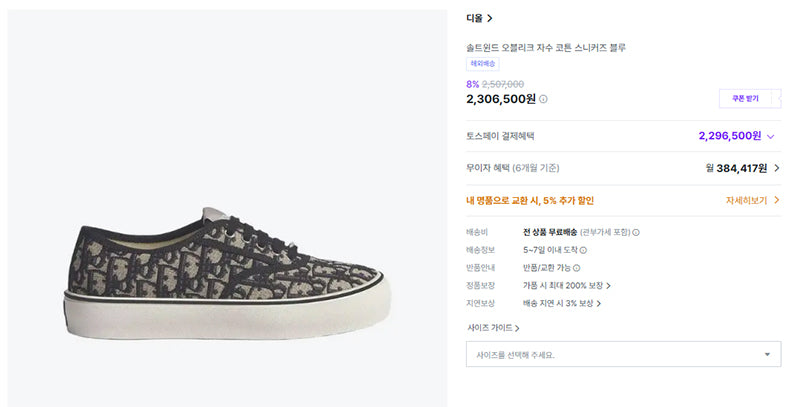This screenshot has height=407, width=800.
Task: Open the 사이즈 가이드 link
Action: coord(493,328)
